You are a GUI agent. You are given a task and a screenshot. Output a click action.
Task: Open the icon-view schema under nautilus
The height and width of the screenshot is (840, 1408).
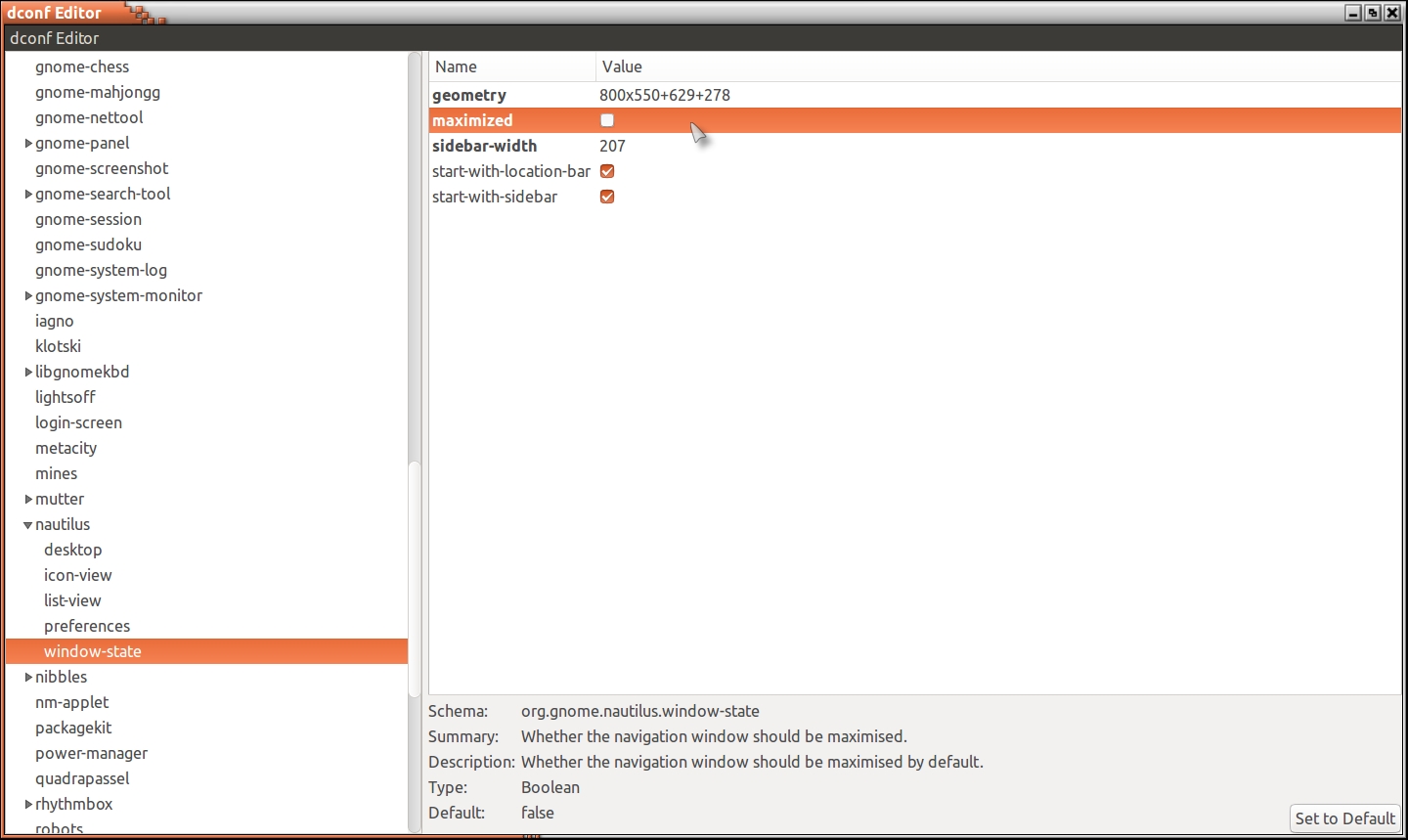point(78,575)
